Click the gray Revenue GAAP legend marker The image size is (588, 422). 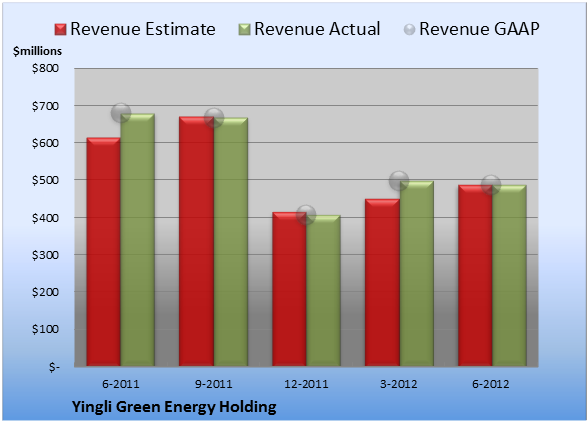(x=409, y=30)
